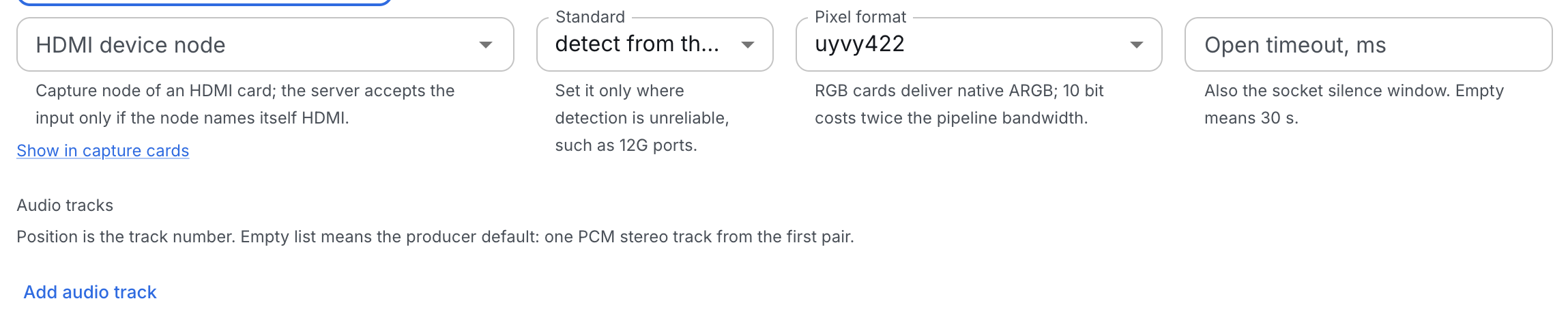
Task: Focus the Open timeout, ms field
Action: pos(1368,44)
